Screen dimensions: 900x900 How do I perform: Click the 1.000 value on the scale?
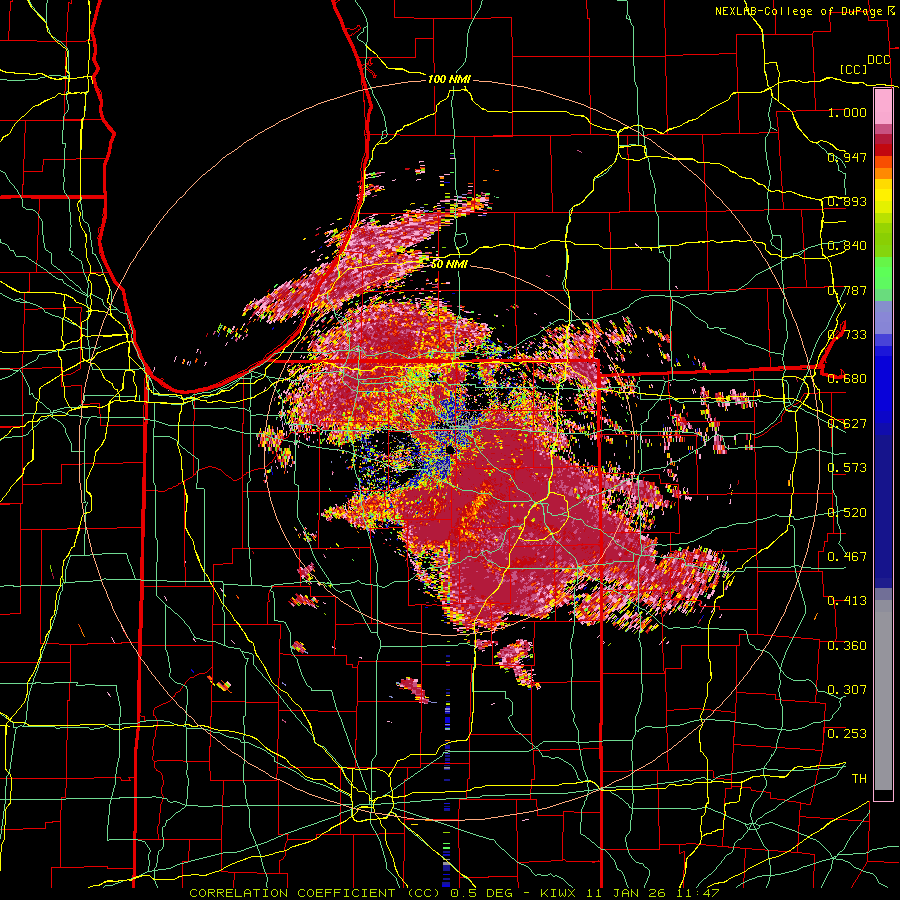(847, 112)
